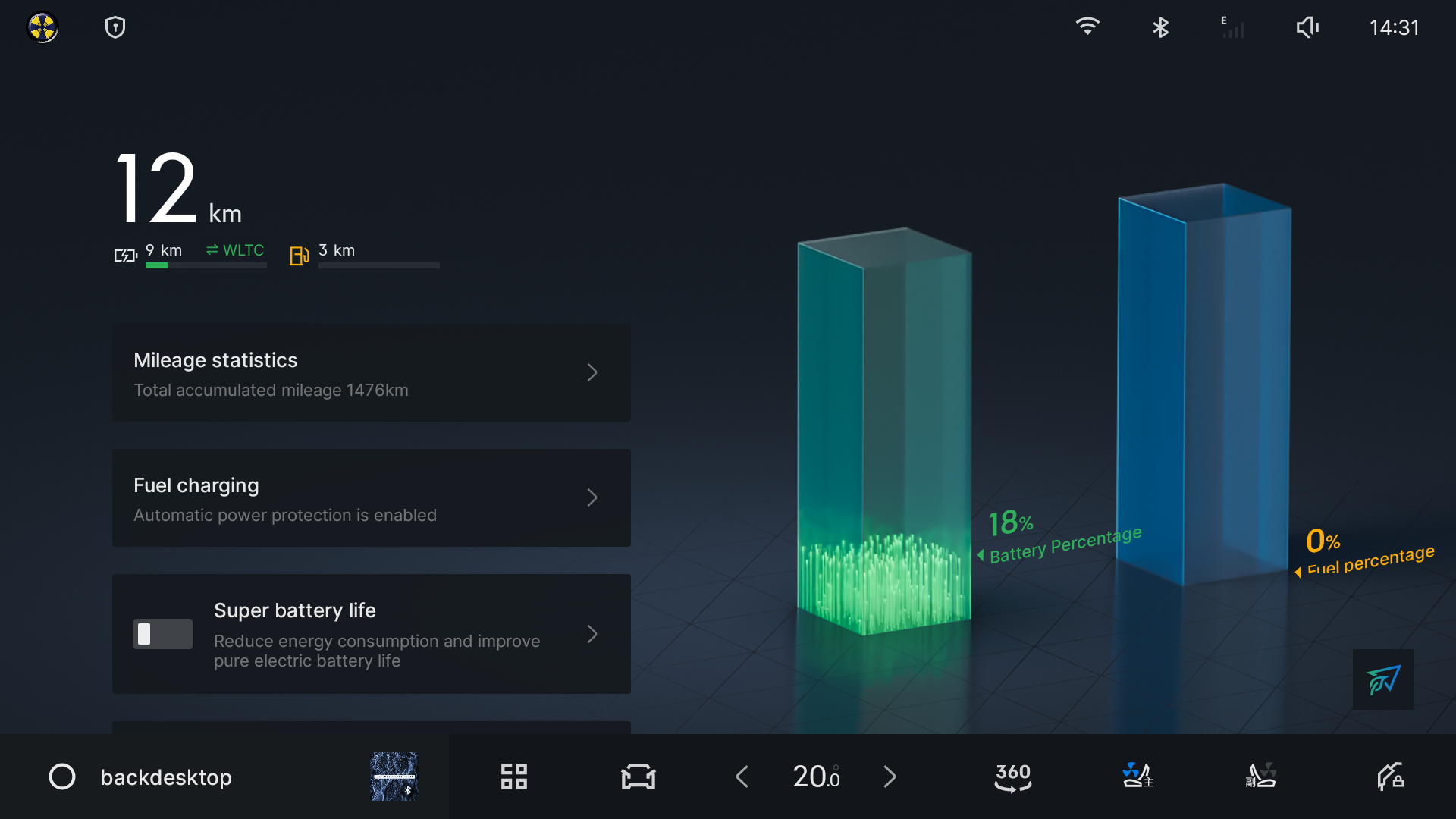Screen dimensions: 1456x819
Task: Open the car settings icon in the dock
Action: tap(638, 777)
